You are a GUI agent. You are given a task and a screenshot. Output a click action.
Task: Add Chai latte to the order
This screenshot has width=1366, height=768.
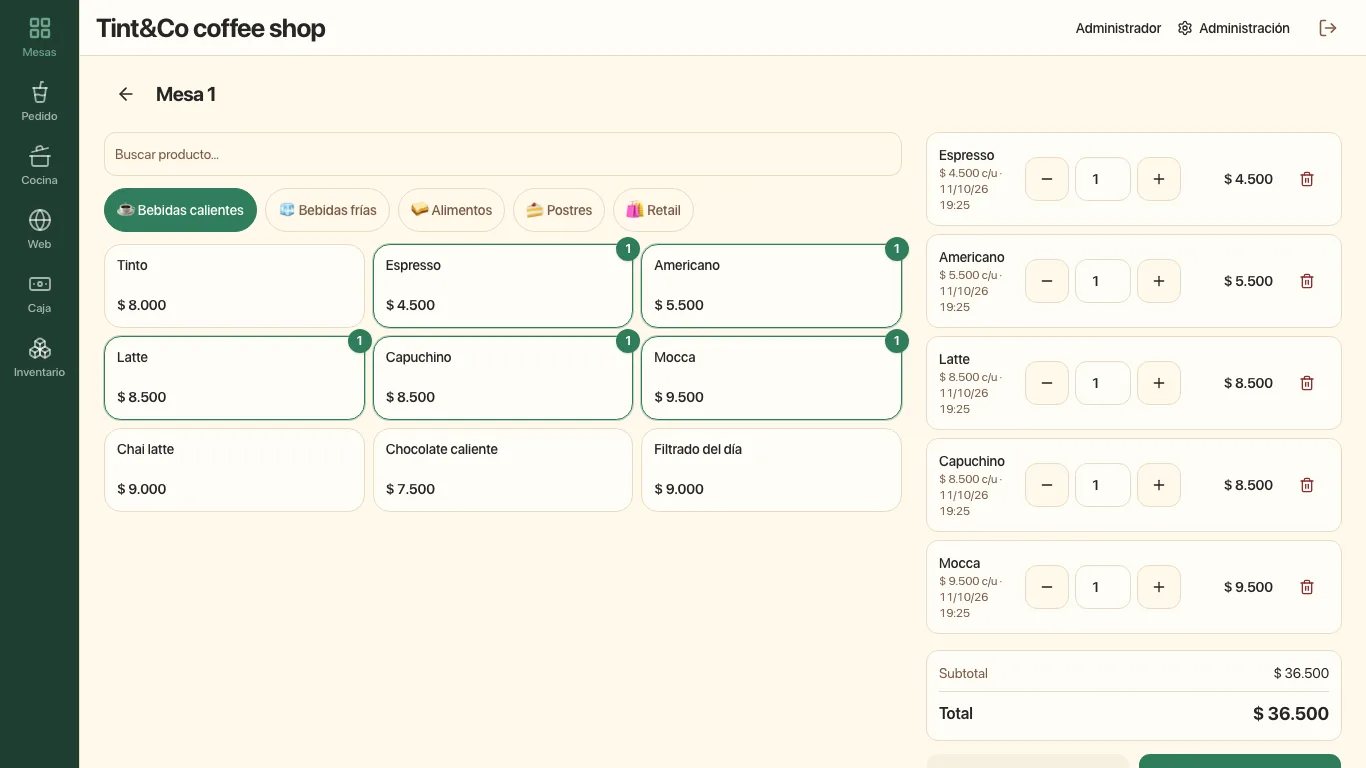click(234, 470)
